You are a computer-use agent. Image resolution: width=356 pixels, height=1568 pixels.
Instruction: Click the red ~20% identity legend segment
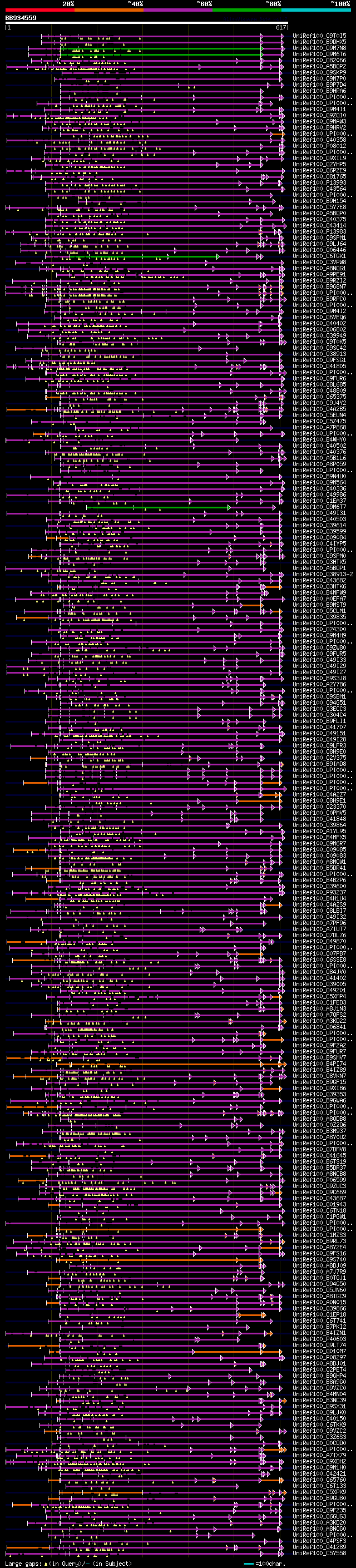coord(39,10)
